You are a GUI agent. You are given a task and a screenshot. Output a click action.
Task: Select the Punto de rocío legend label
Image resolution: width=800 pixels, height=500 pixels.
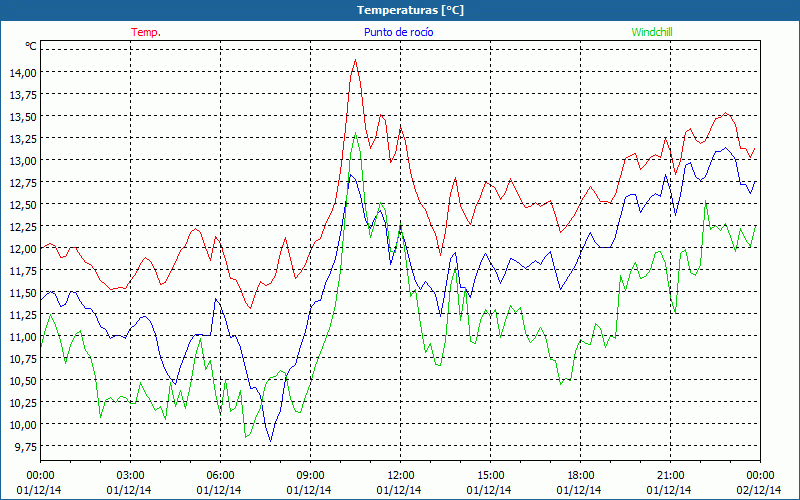click(x=398, y=32)
